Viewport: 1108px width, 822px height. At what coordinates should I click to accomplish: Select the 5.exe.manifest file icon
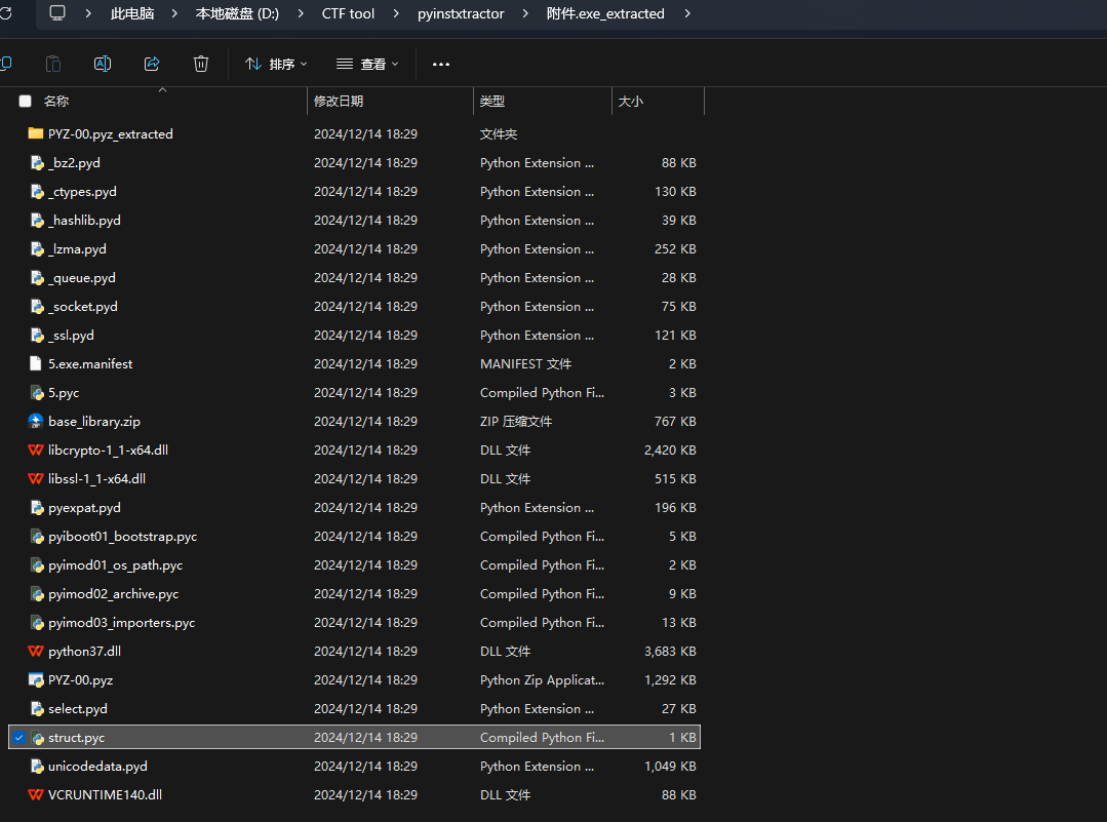(x=35, y=364)
